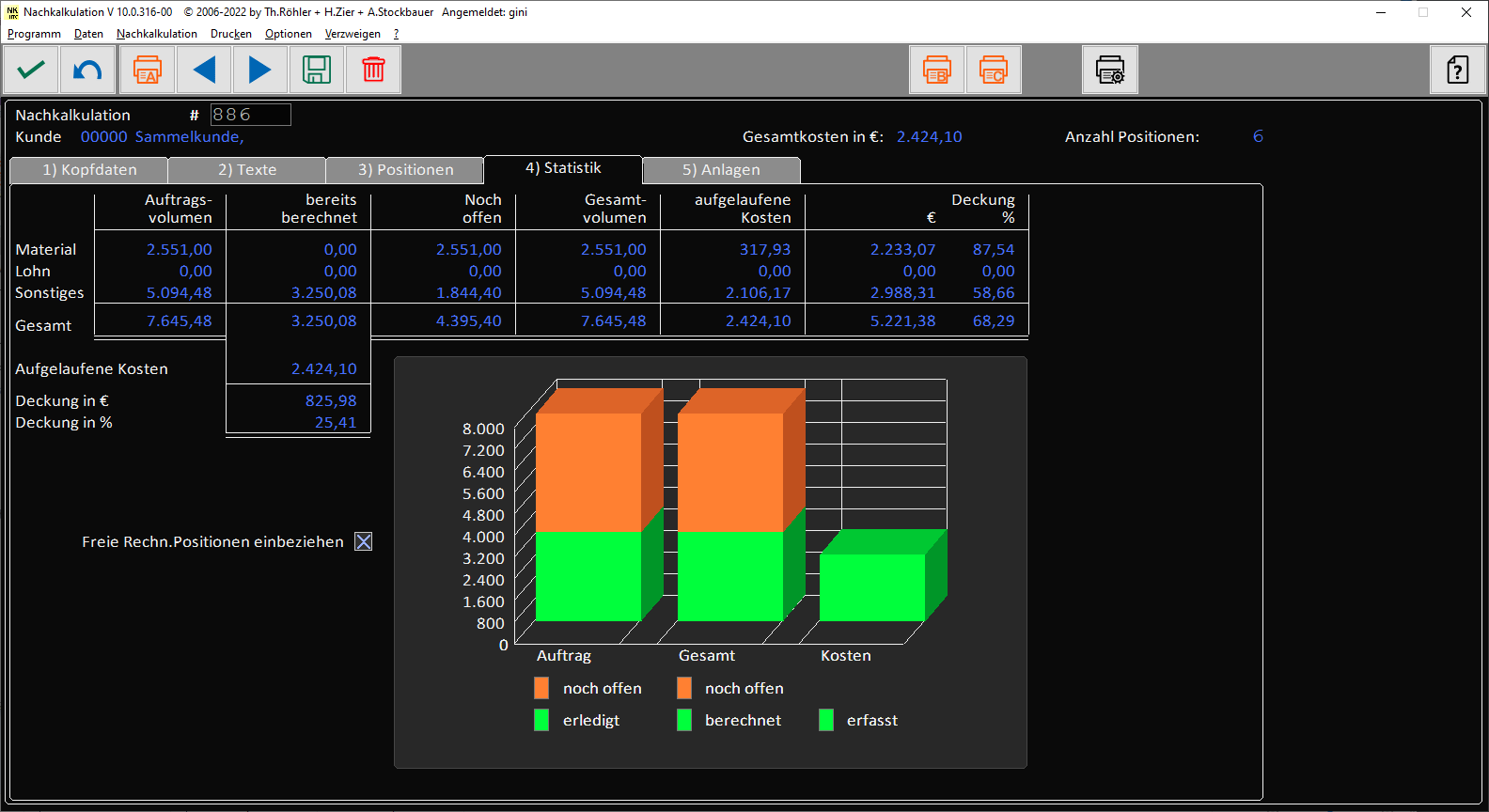
Task: Open the Drucken menu
Action: click(230, 34)
